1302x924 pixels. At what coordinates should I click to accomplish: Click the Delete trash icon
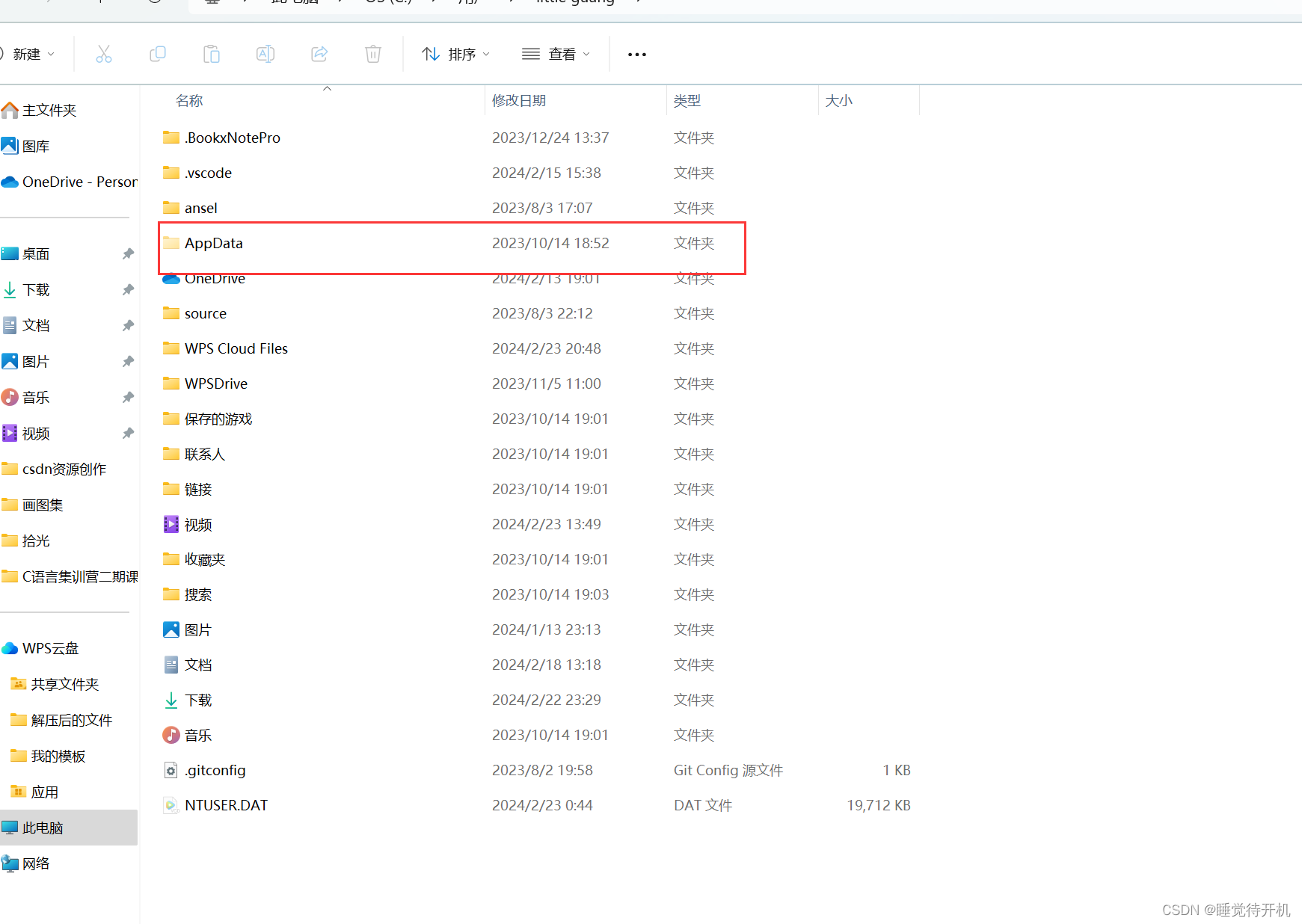[373, 54]
